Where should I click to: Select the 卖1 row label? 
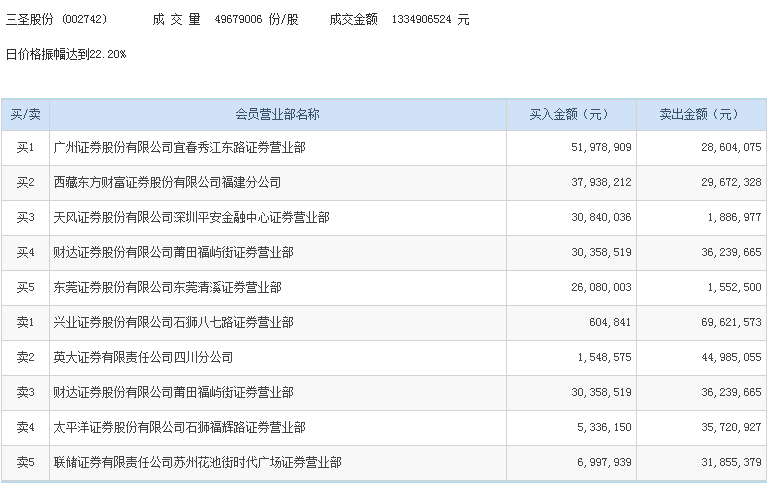[25, 323]
